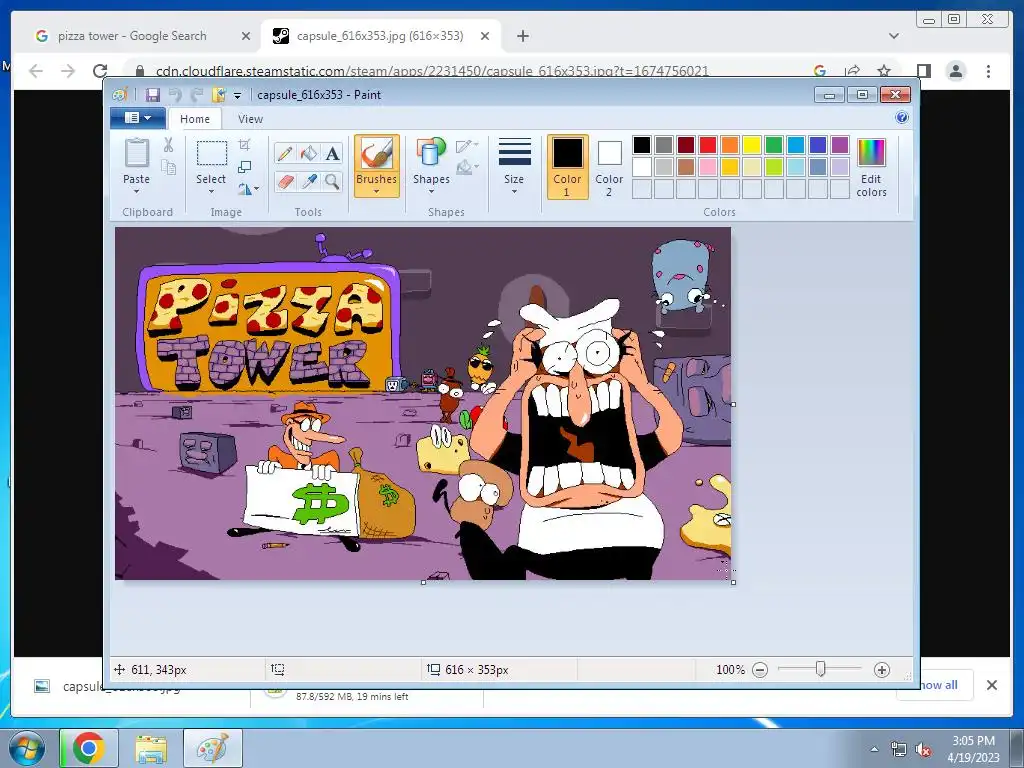Click the Redo arrow in quick access toolbar

point(197,95)
